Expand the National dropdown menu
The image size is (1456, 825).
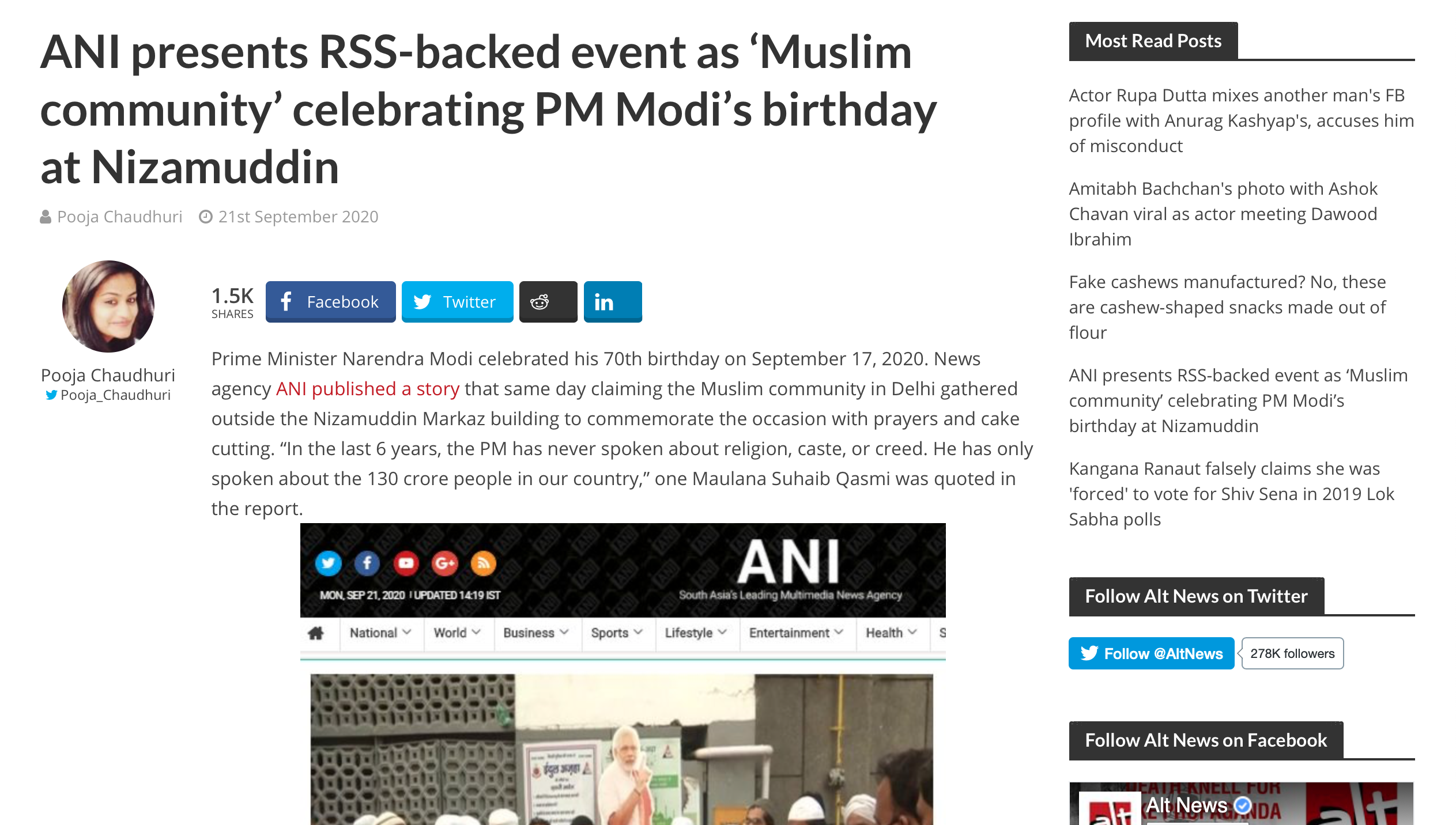tap(381, 633)
